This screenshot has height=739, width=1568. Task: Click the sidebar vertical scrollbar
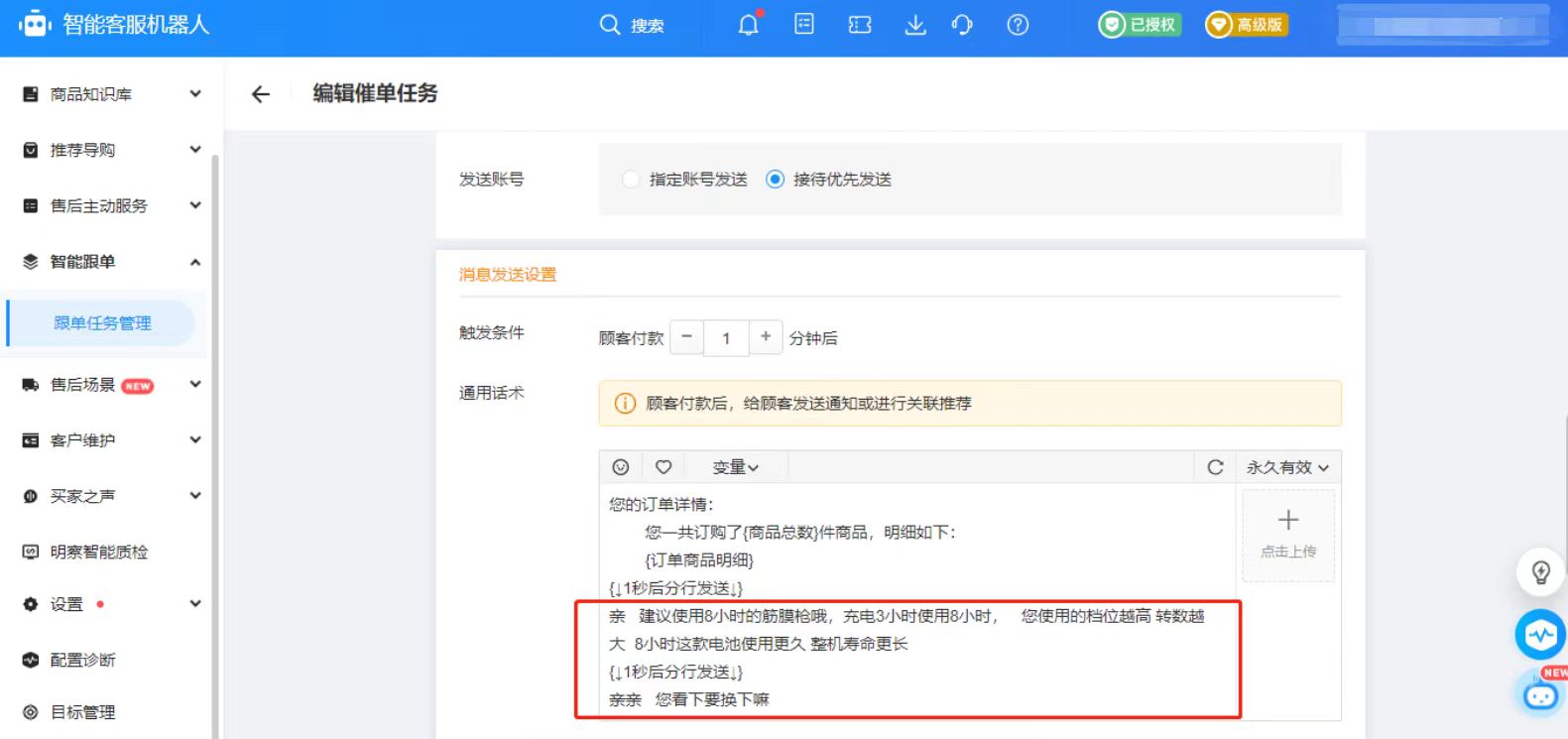click(x=215, y=446)
